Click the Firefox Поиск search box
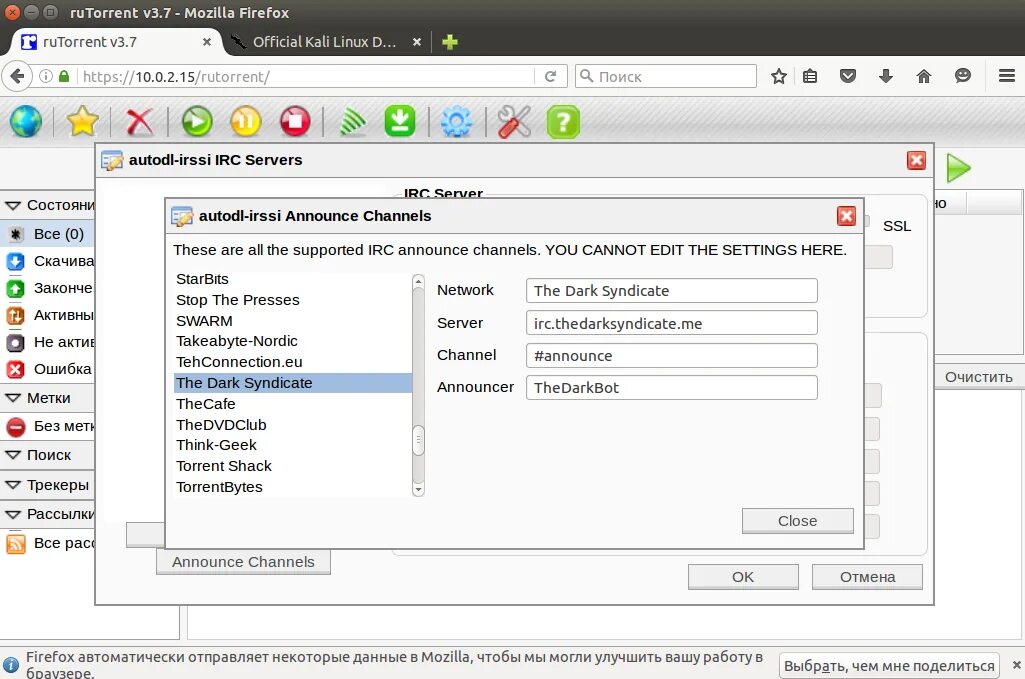The image size is (1025, 679). 666,76
